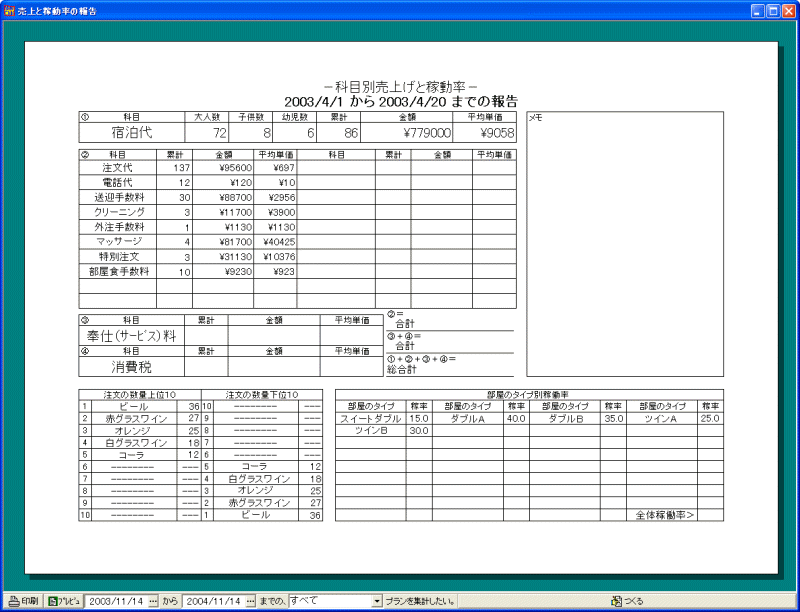This screenshot has height=612, width=800.
Task: Open date picker beside 2003/11/14 start date
Action: click(153, 601)
